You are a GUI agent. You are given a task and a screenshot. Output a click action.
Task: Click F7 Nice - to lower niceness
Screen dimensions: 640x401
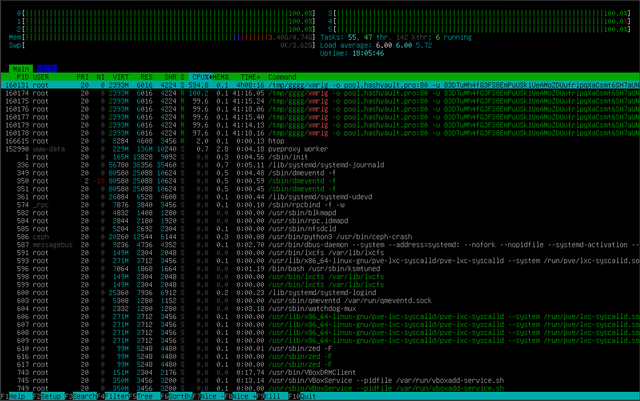pyautogui.click(x=208, y=397)
